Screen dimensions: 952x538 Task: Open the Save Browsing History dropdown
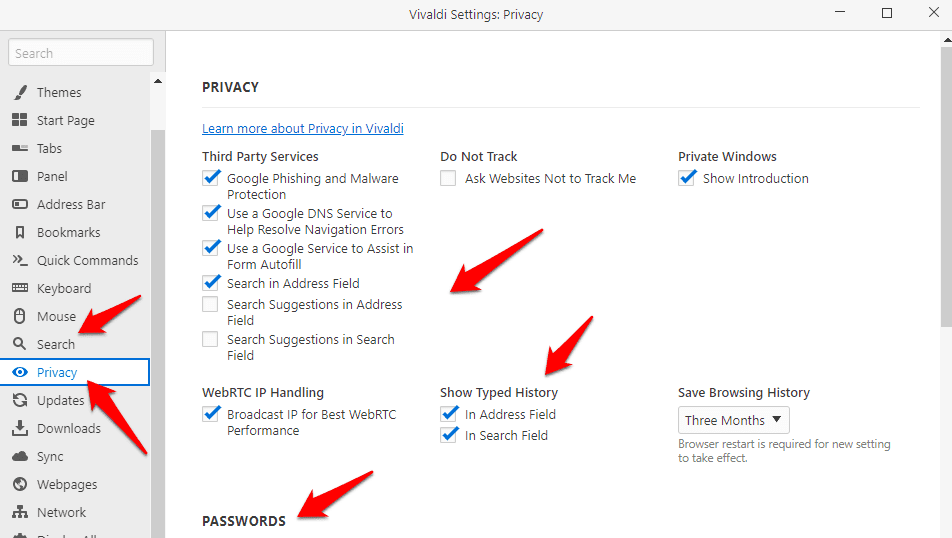(734, 421)
